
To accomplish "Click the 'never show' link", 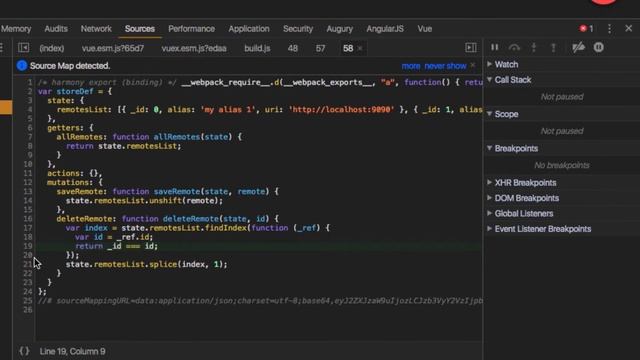I will click(445, 66).
